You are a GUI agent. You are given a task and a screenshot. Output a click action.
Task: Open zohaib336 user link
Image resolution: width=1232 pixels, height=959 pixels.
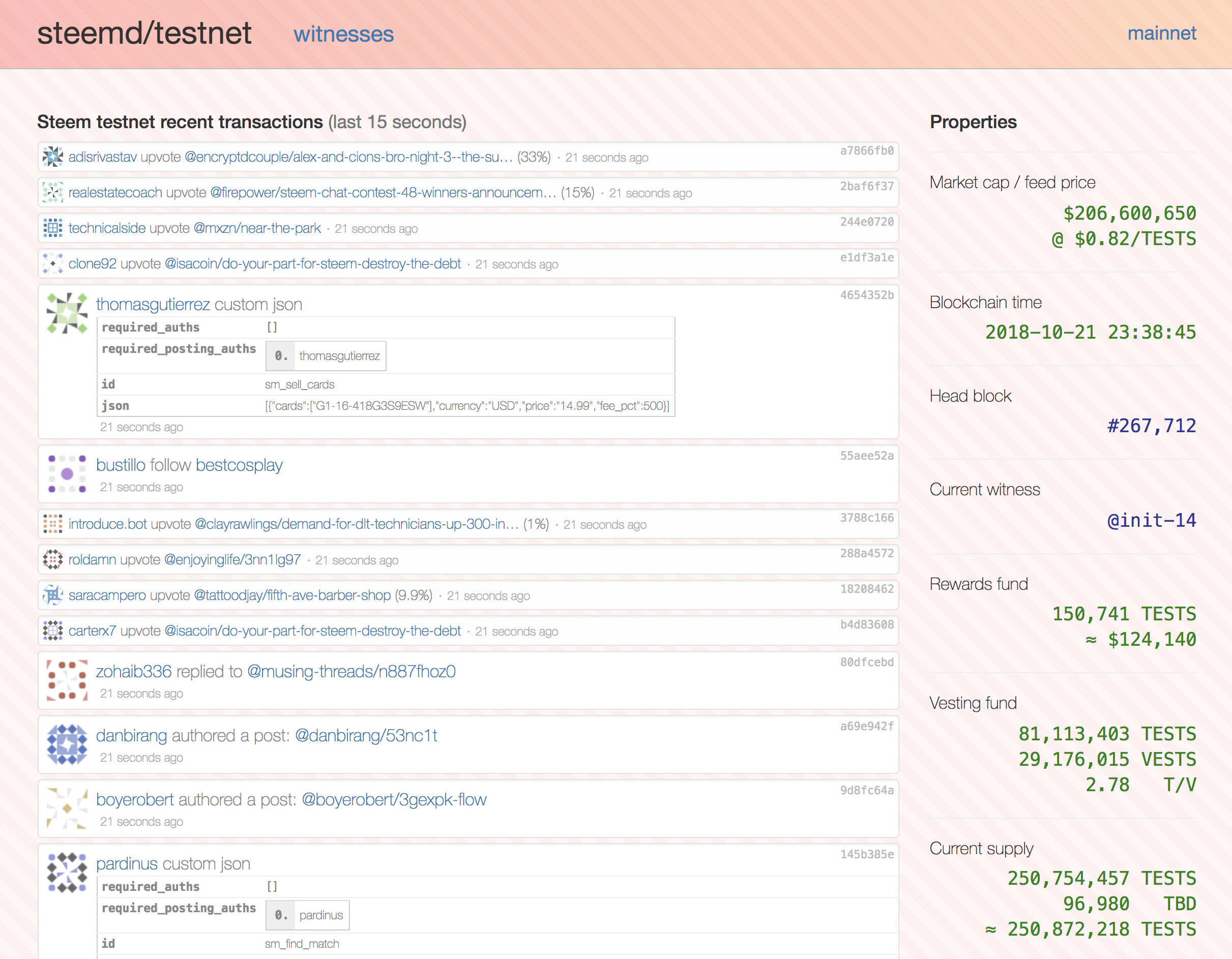point(134,672)
